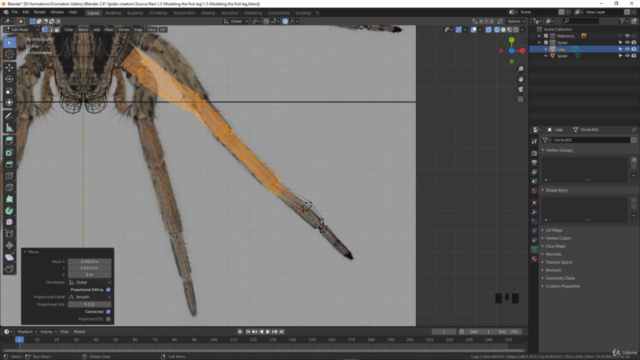The image size is (640, 360).
Task: Click the outliner search field
Action: [x=582, y=21]
